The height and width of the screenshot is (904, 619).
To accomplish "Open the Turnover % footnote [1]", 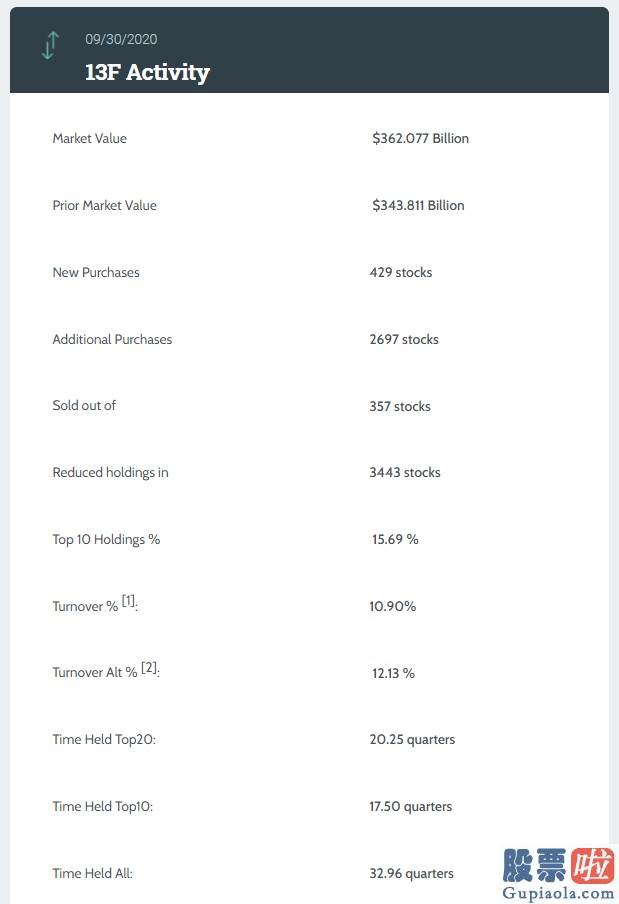I will pyautogui.click(x=128, y=601).
